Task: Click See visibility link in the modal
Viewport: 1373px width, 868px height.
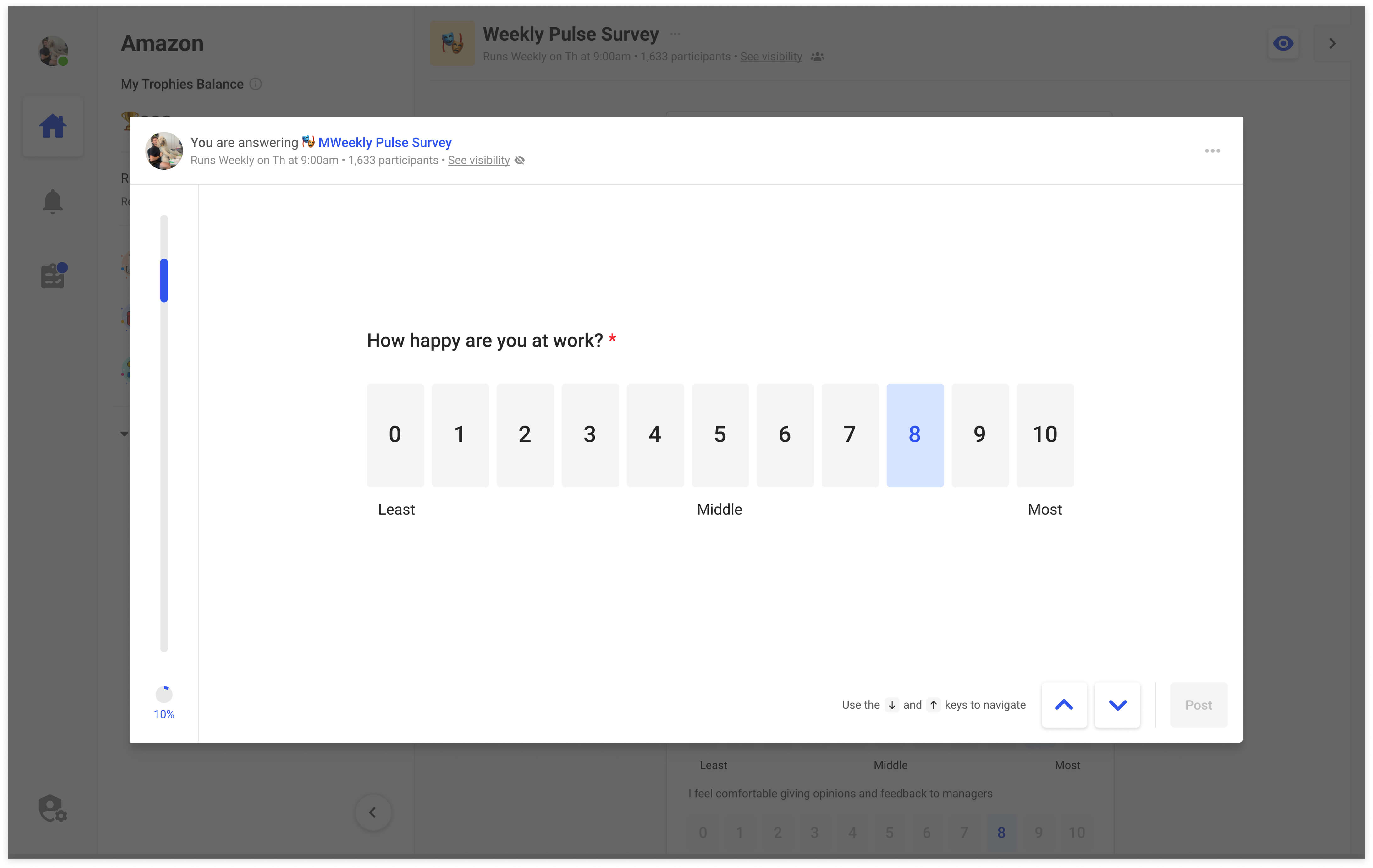Action: [479, 160]
